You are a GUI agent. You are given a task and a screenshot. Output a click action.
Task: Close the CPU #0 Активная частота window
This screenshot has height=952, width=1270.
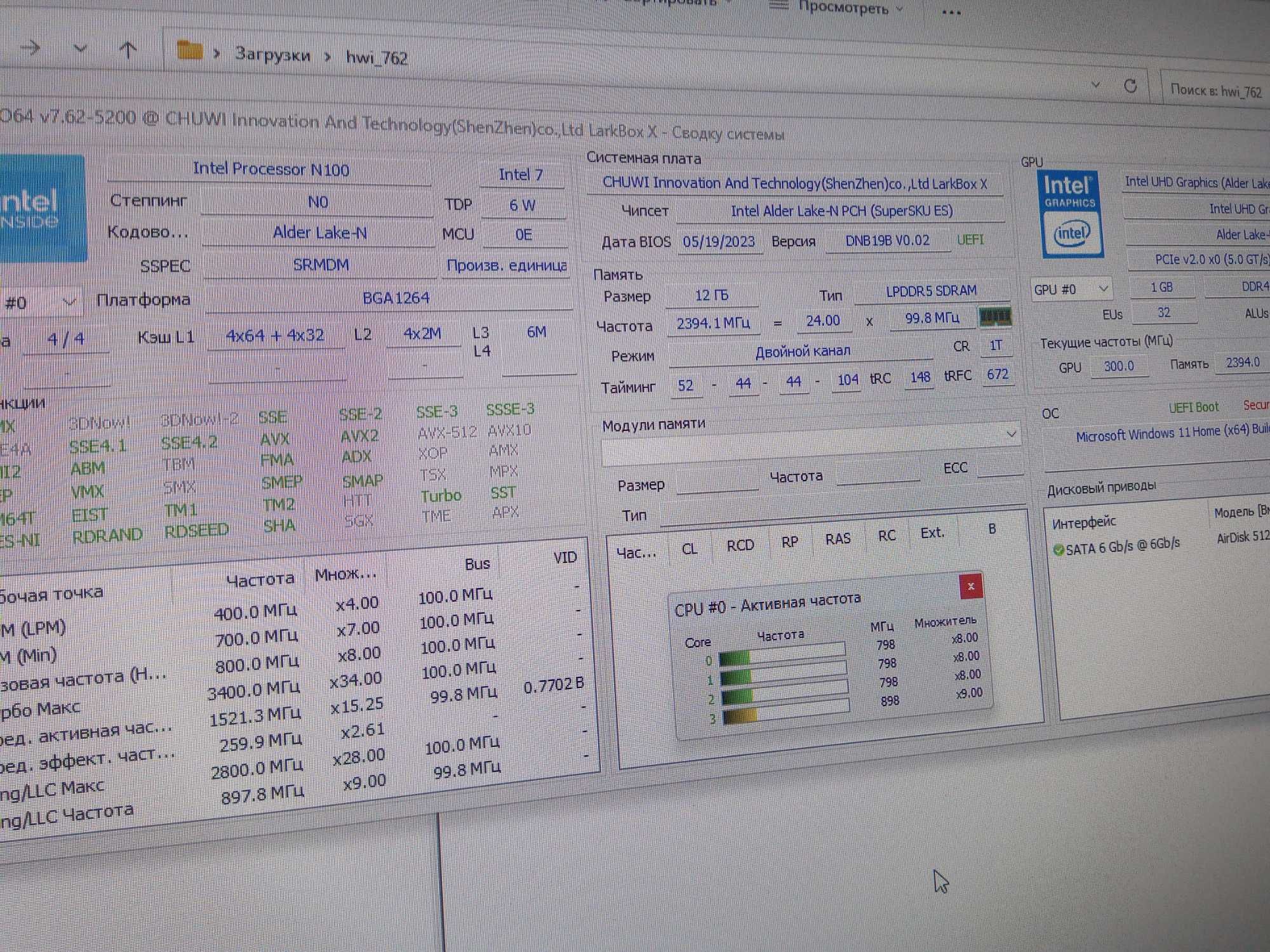pyautogui.click(x=971, y=586)
